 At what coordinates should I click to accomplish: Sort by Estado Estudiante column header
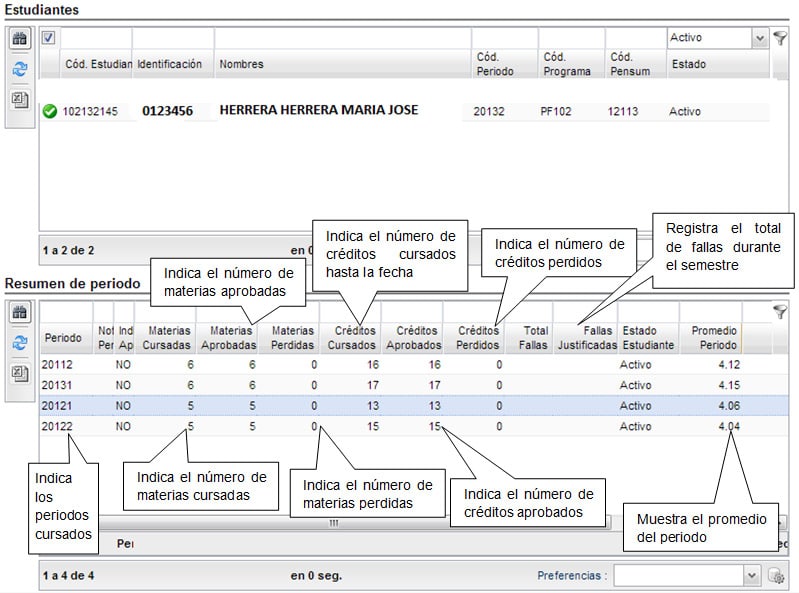[648, 338]
